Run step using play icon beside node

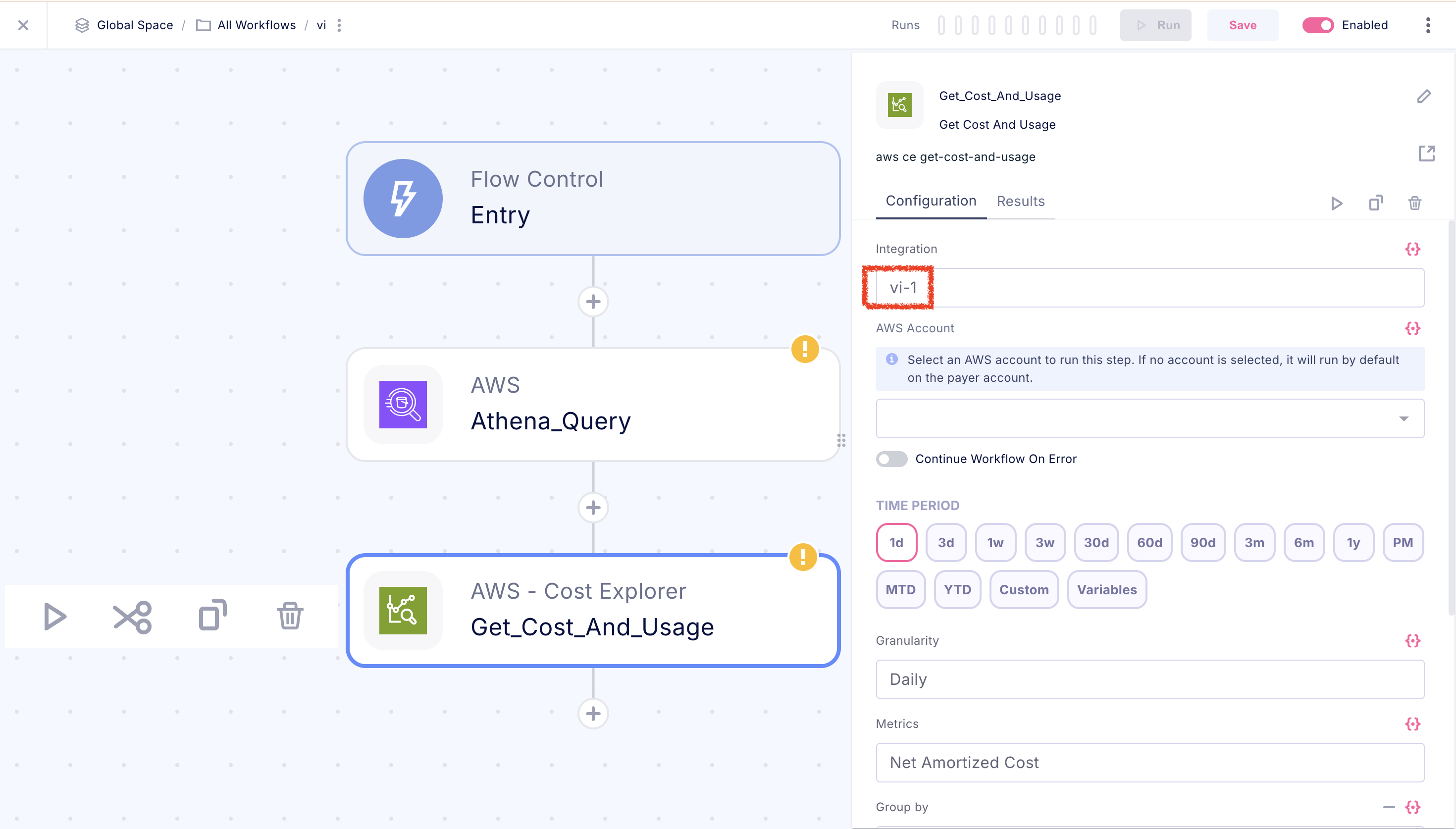(54, 617)
